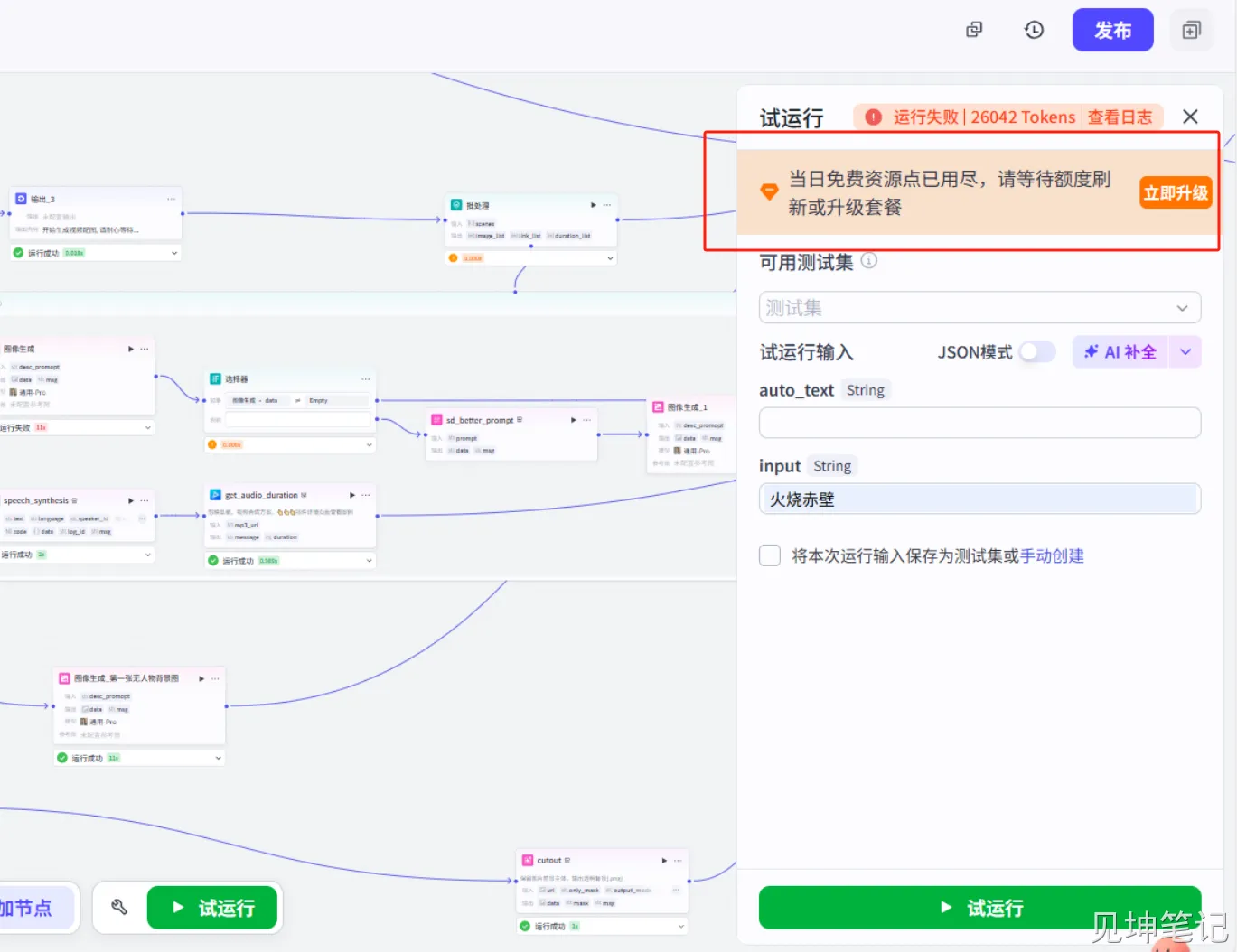The height and width of the screenshot is (952, 1237).
Task: Toggle the JSON模式 switch
Action: coord(1036,352)
